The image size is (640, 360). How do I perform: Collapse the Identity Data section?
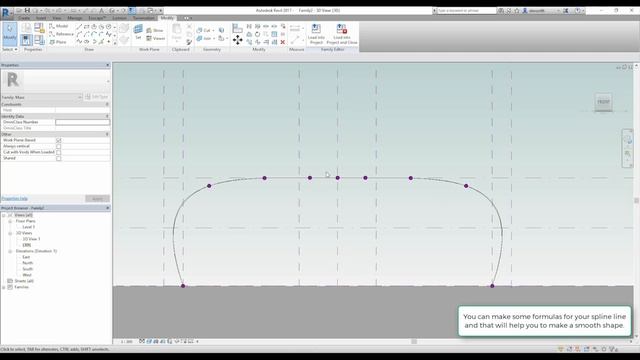(x=107, y=116)
